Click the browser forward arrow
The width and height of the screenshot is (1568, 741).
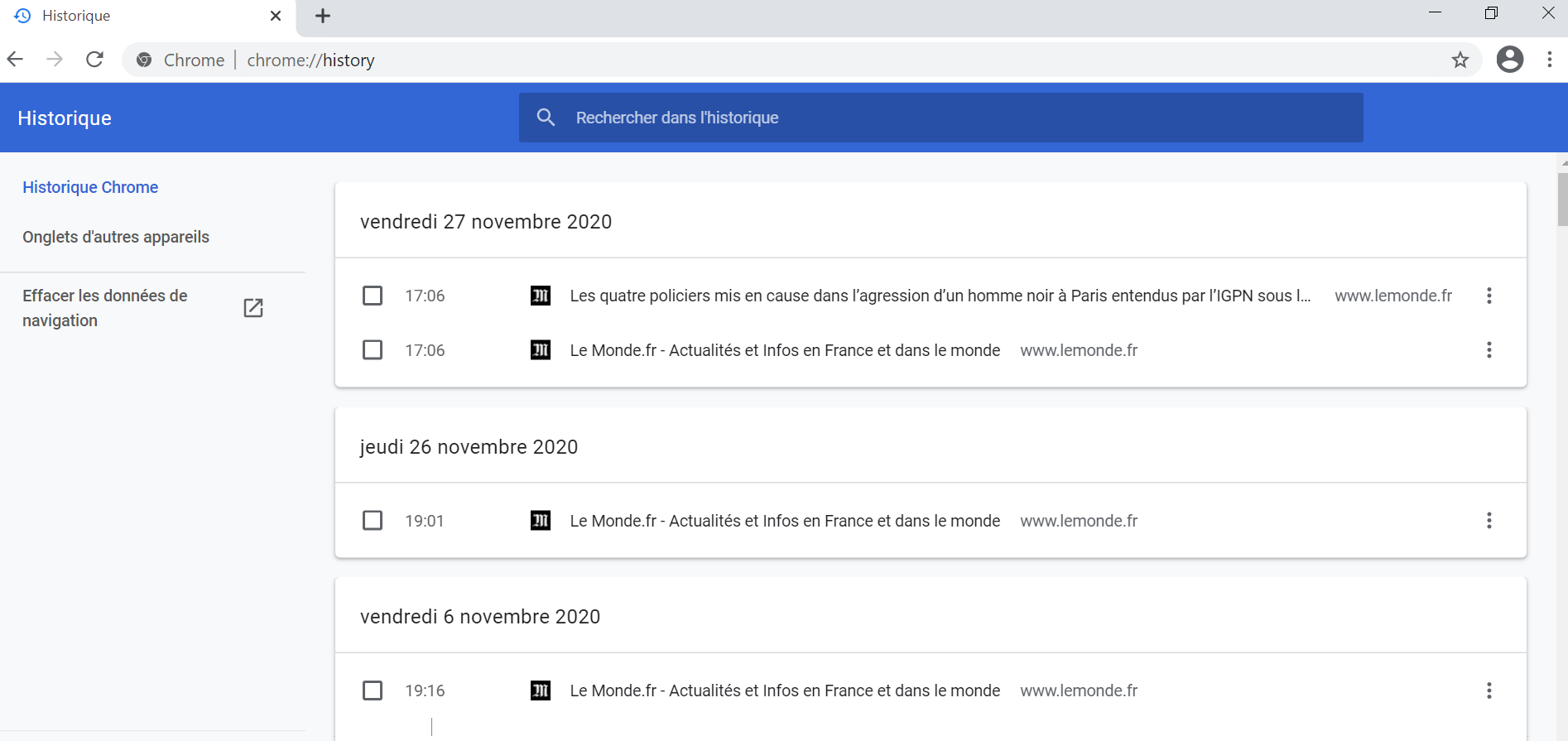(55, 60)
